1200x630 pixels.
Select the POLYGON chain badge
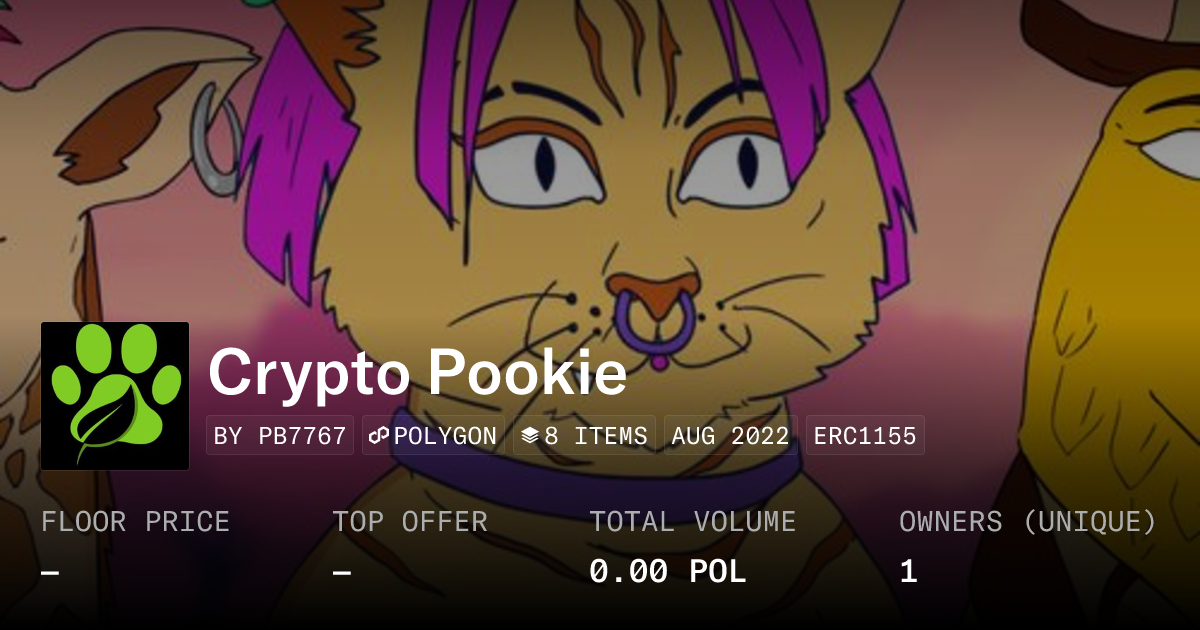point(433,436)
